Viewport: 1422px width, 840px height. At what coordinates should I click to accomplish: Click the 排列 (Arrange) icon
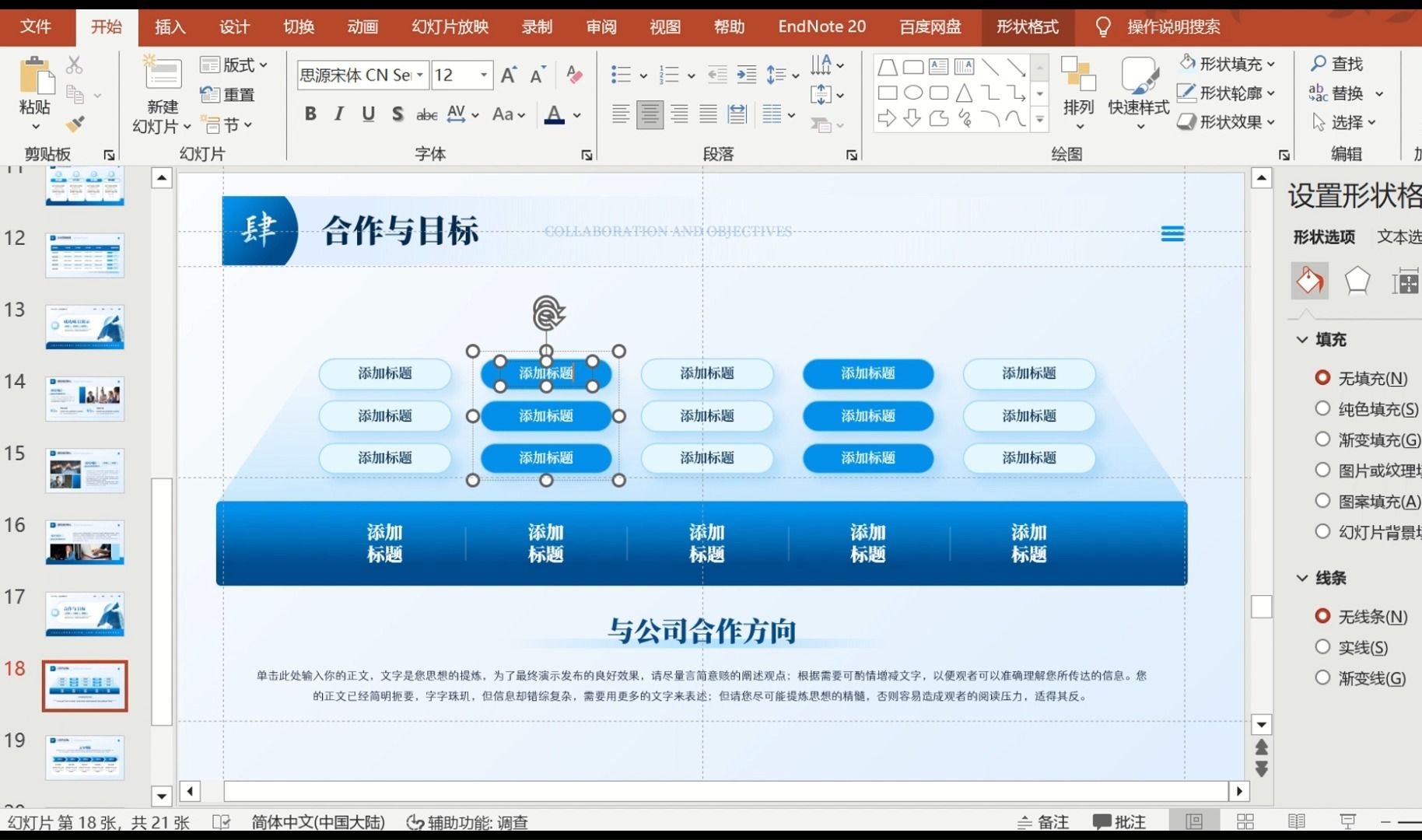click(x=1079, y=88)
